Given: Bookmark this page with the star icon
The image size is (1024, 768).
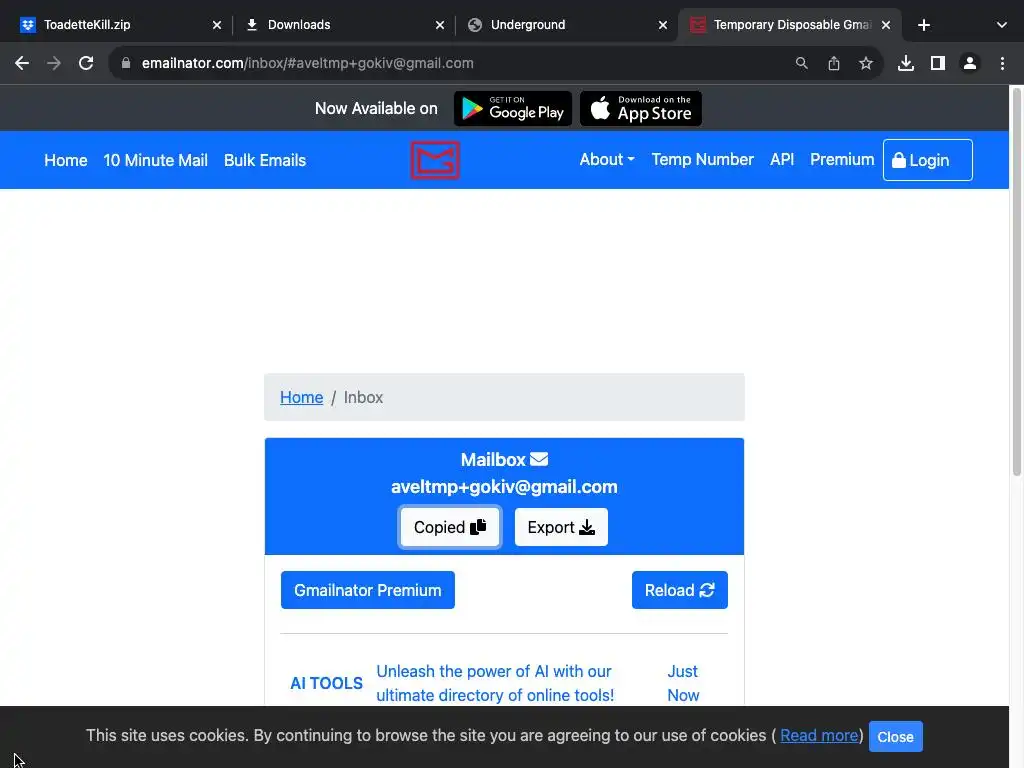Looking at the screenshot, I should (x=865, y=63).
